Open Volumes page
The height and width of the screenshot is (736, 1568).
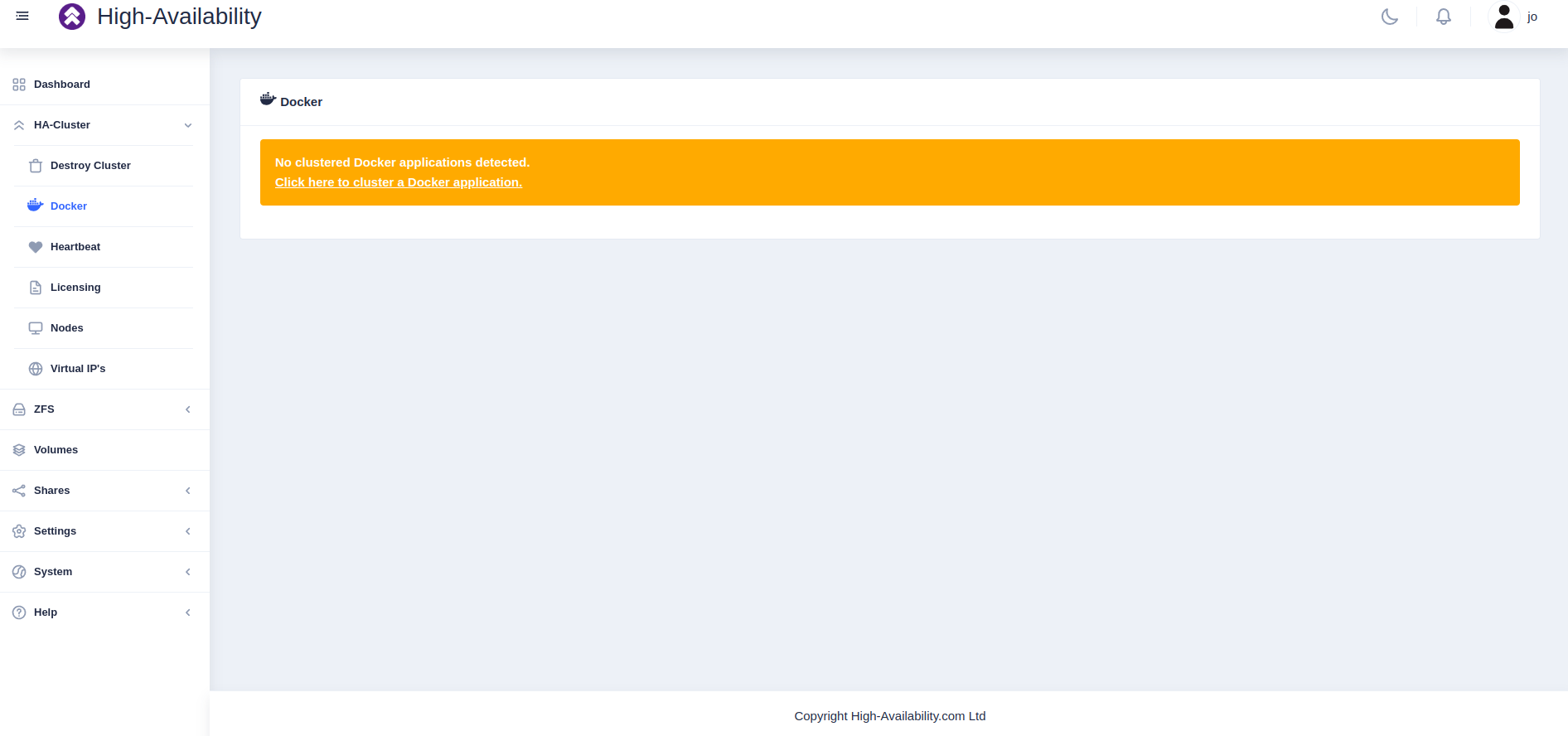click(x=56, y=450)
